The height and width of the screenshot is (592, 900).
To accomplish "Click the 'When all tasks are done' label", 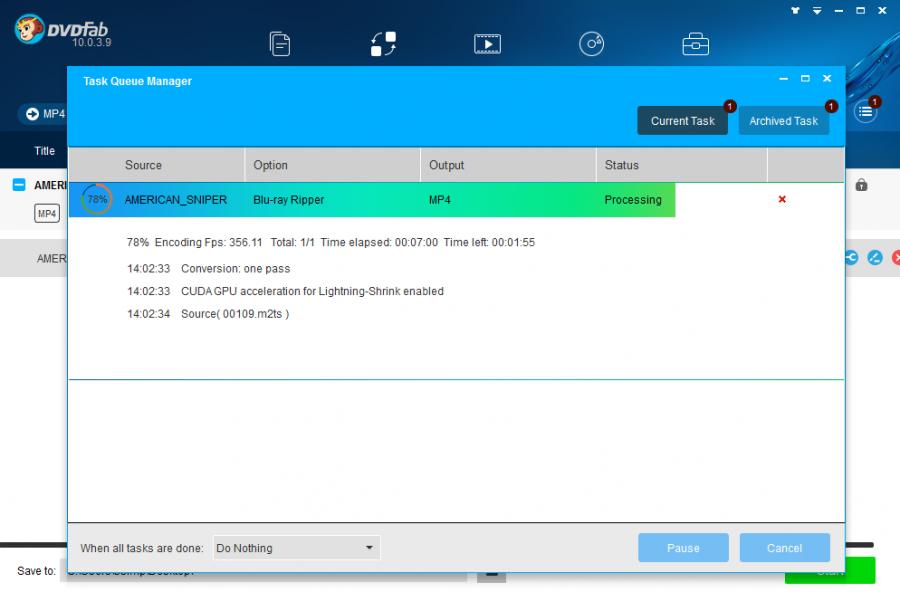I will coord(142,548).
